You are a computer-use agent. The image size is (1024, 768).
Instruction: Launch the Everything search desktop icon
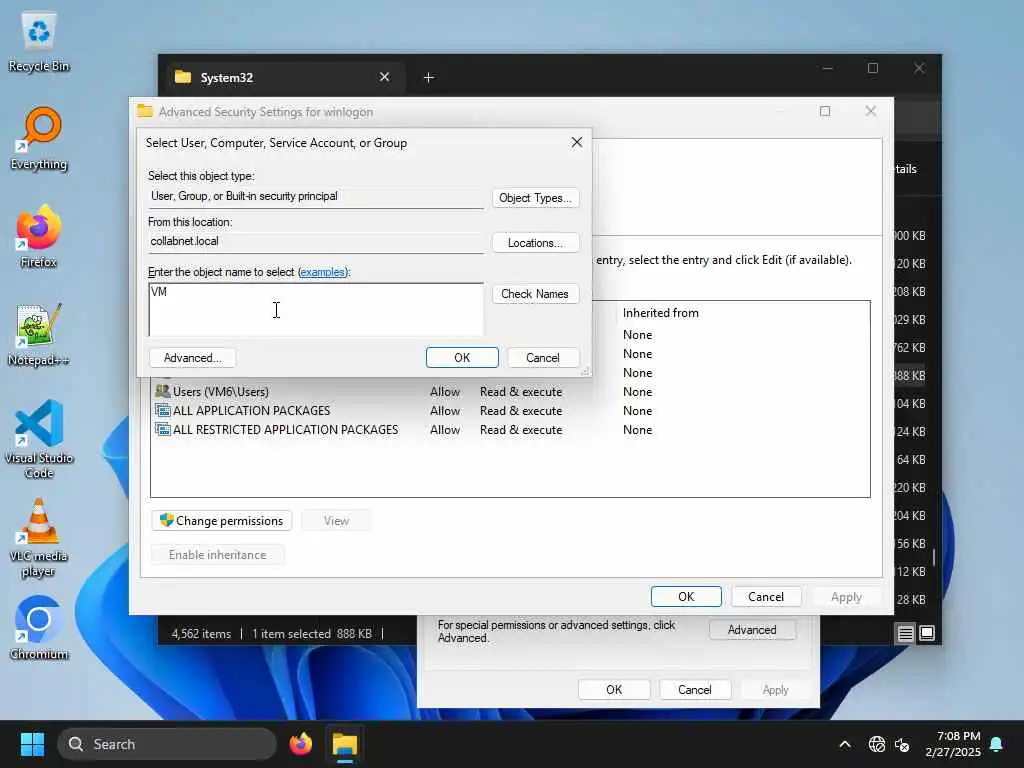click(x=39, y=139)
